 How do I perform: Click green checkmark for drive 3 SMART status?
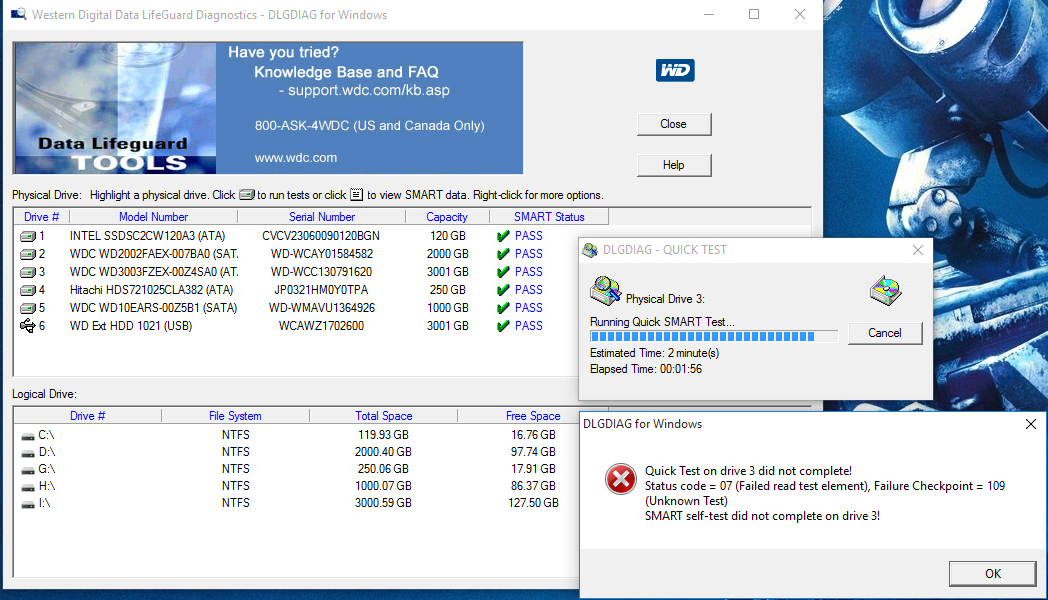click(503, 272)
